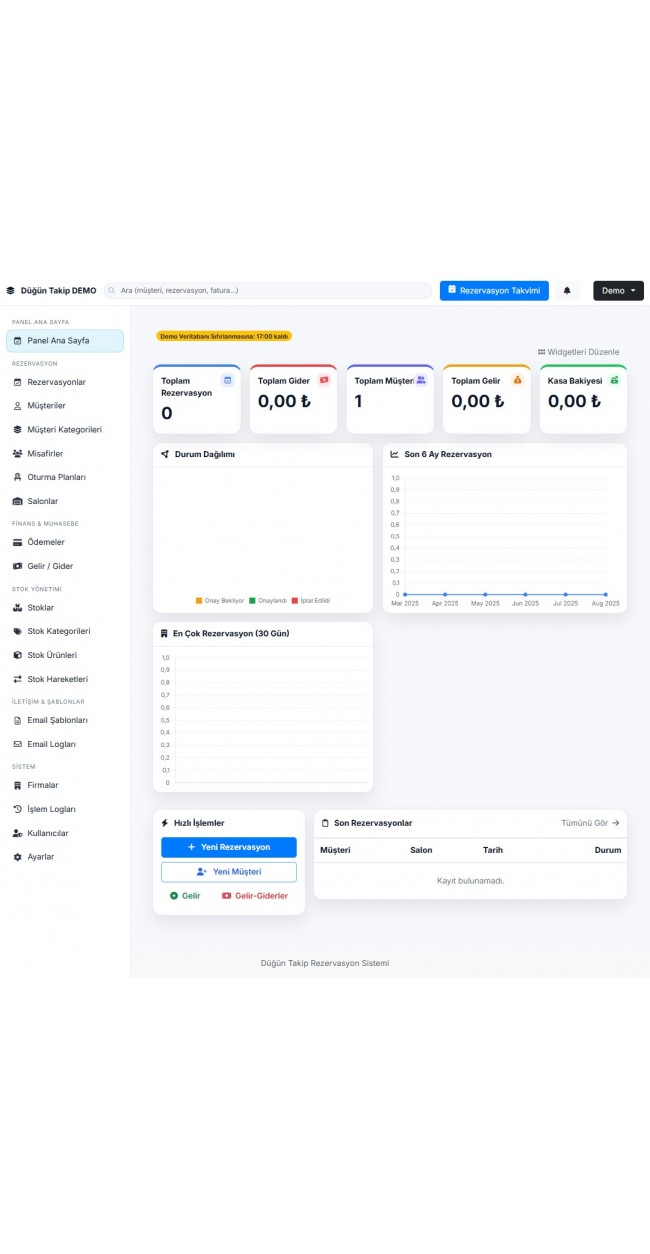Click the Yeni Rezervasyon button
Screen dimensions: 650x1254
pyautogui.click(x=229, y=847)
